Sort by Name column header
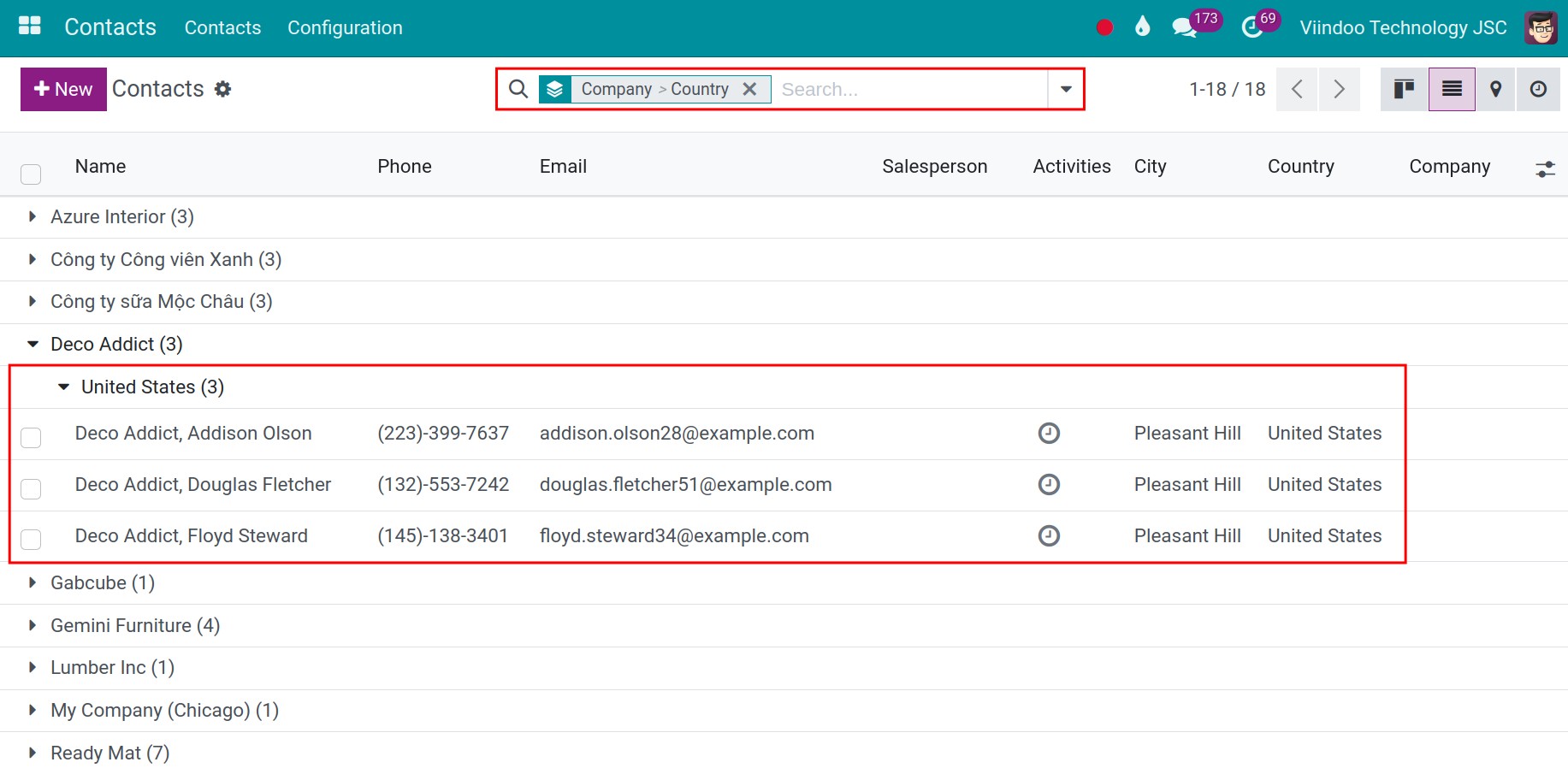Viewport: 1568px width, 774px height. click(100, 167)
